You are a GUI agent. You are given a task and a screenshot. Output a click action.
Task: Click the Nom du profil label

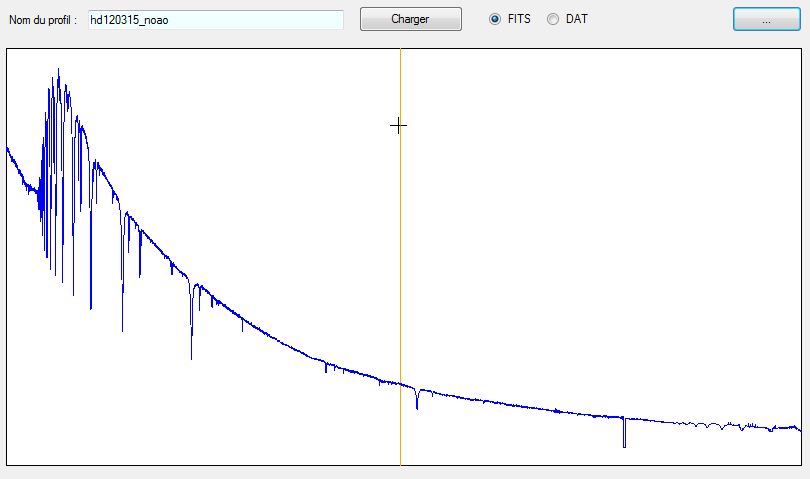43,20
